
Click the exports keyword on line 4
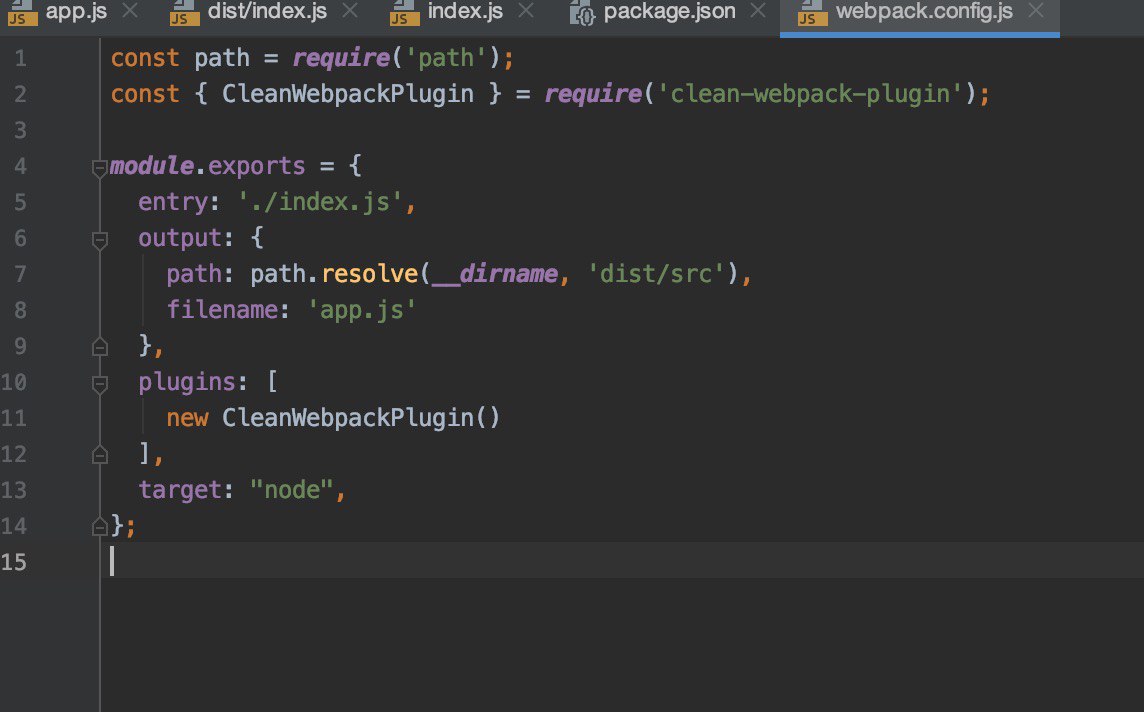(256, 166)
